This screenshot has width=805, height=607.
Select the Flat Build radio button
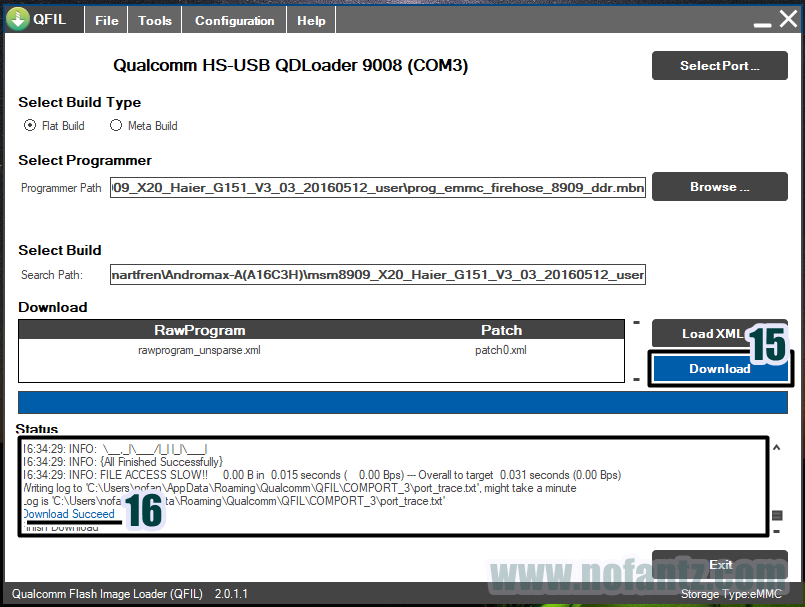(x=31, y=125)
